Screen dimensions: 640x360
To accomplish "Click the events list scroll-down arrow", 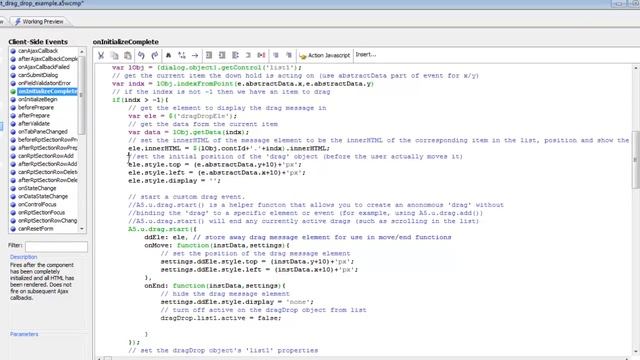I will [x=82, y=229].
